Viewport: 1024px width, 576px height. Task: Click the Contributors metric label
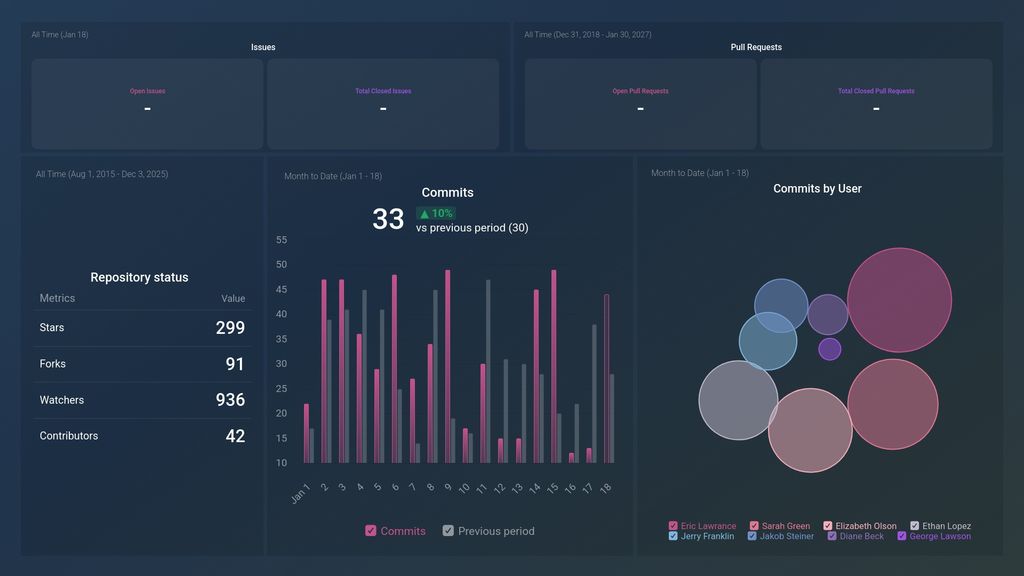tap(69, 436)
